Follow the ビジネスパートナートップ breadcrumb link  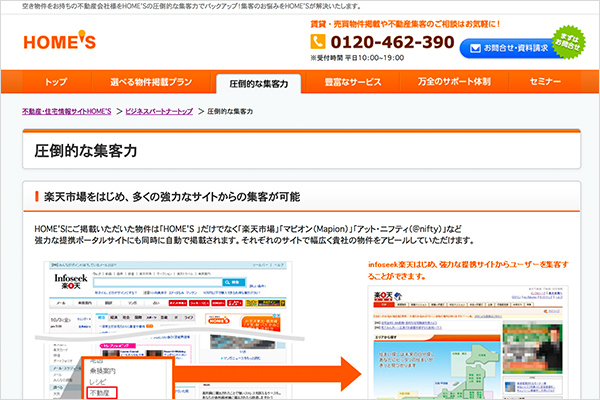(x=159, y=111)
